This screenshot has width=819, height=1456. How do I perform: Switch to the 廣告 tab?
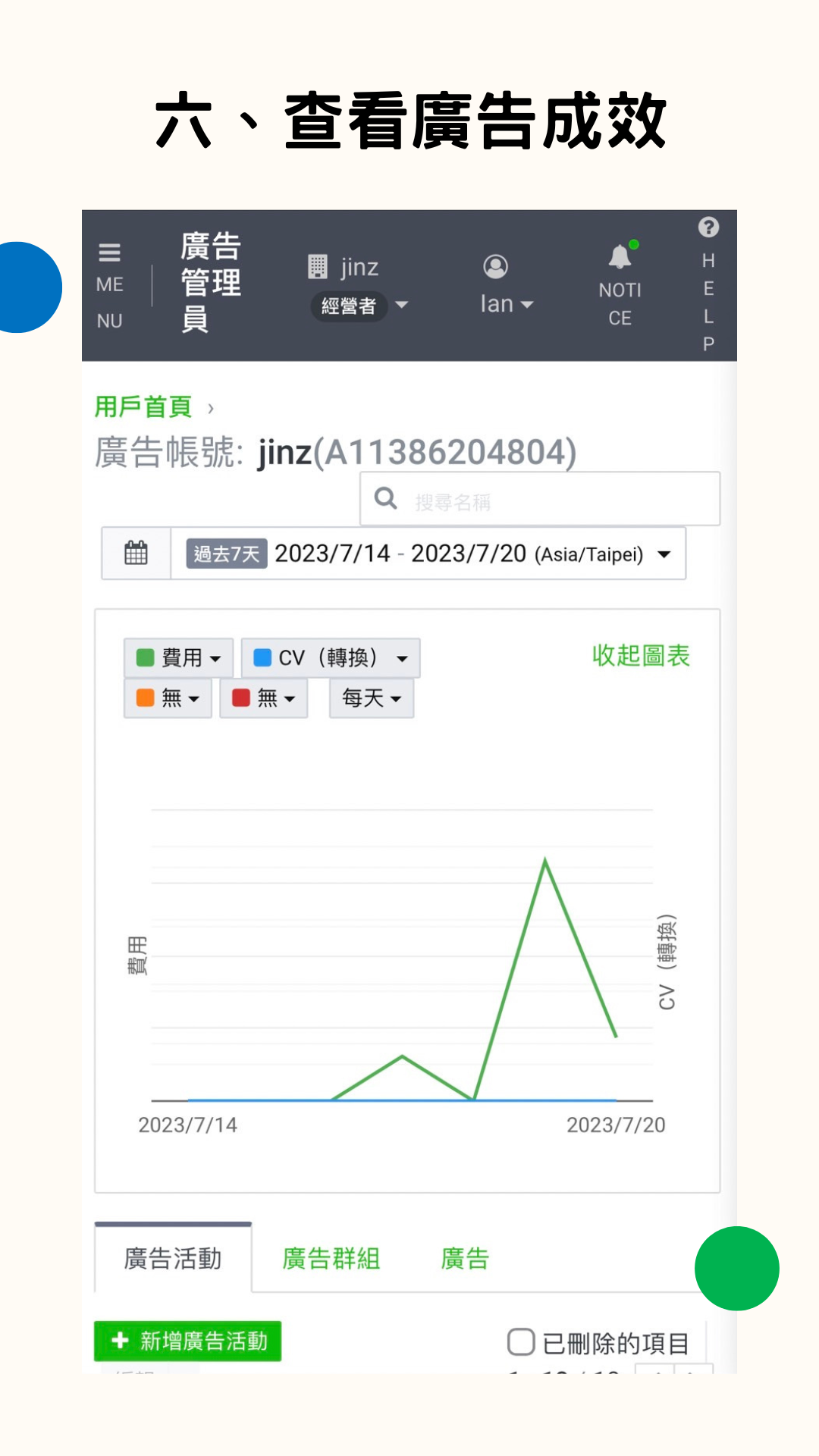(x=465, y=1258)
